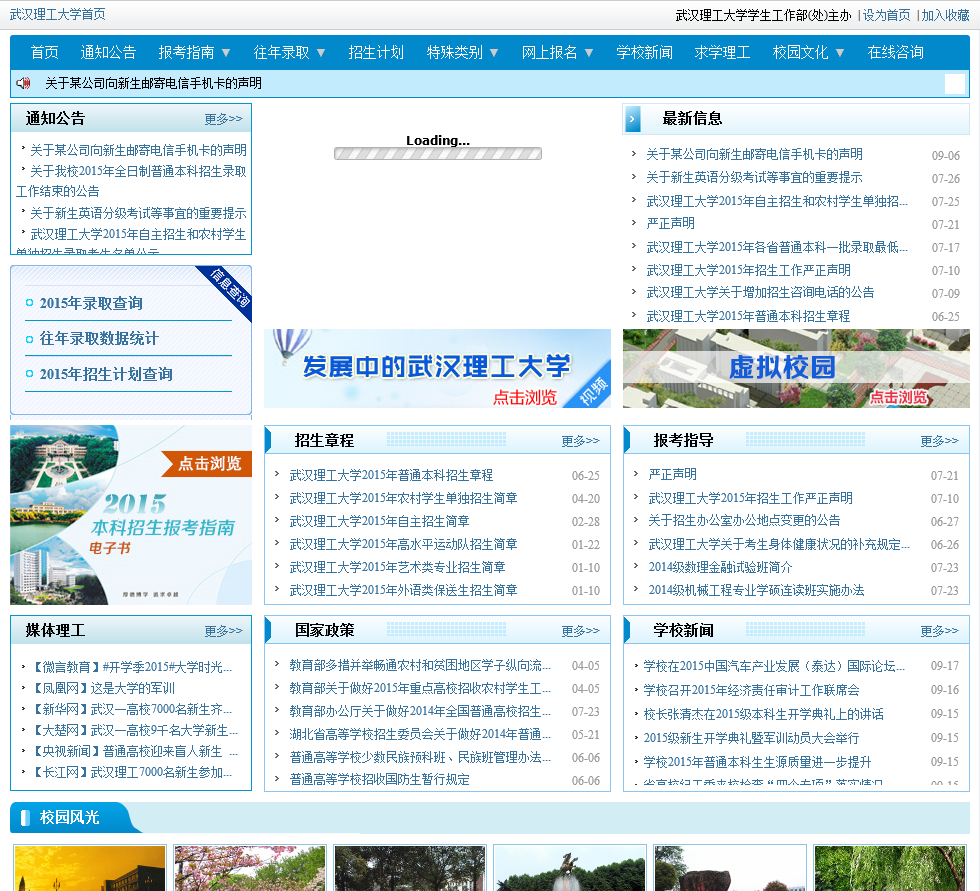Open 武汉理工大学2015年艺术类专业招生简章

click(397, 567)
